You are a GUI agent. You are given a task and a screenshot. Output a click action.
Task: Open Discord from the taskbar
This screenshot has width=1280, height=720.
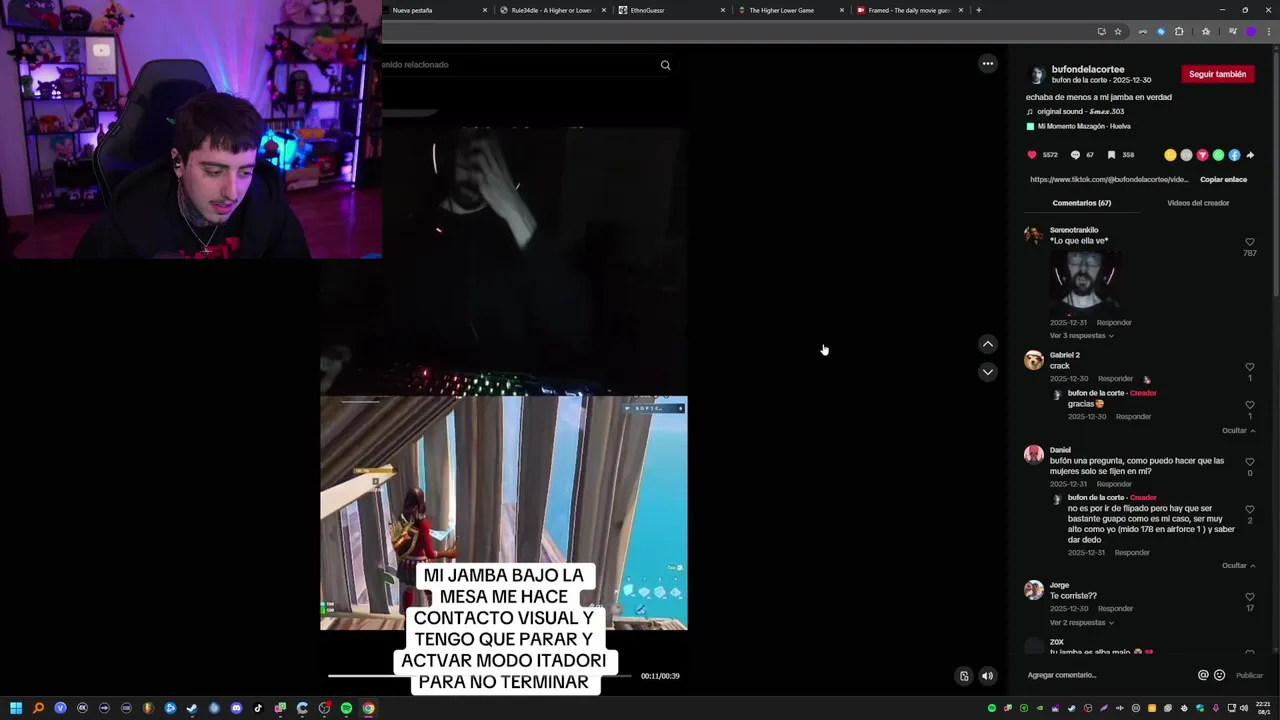point(236,708)
